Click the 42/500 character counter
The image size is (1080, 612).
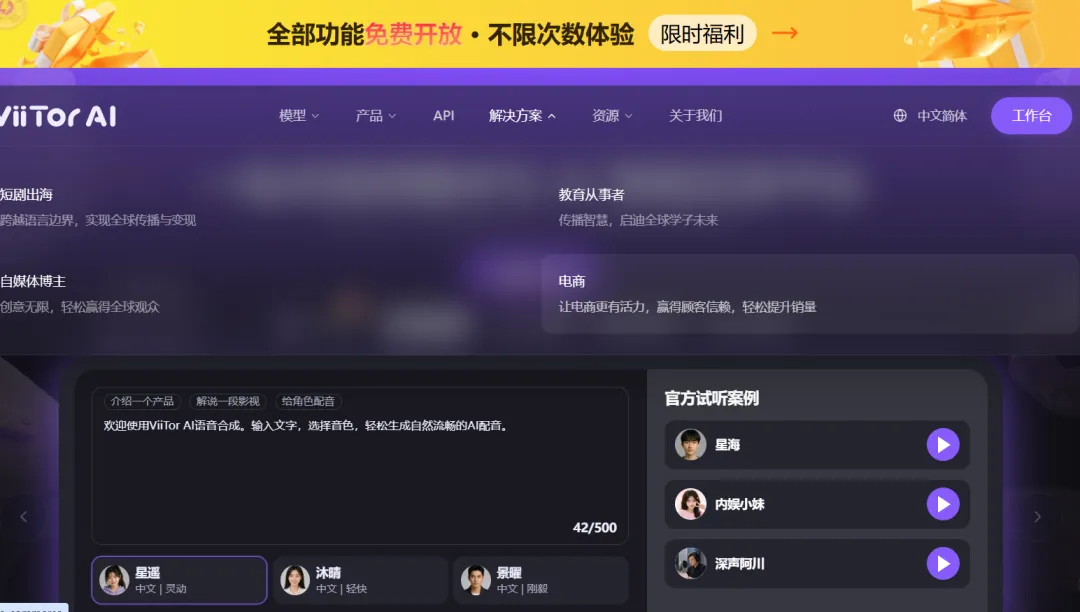(594, 528)
